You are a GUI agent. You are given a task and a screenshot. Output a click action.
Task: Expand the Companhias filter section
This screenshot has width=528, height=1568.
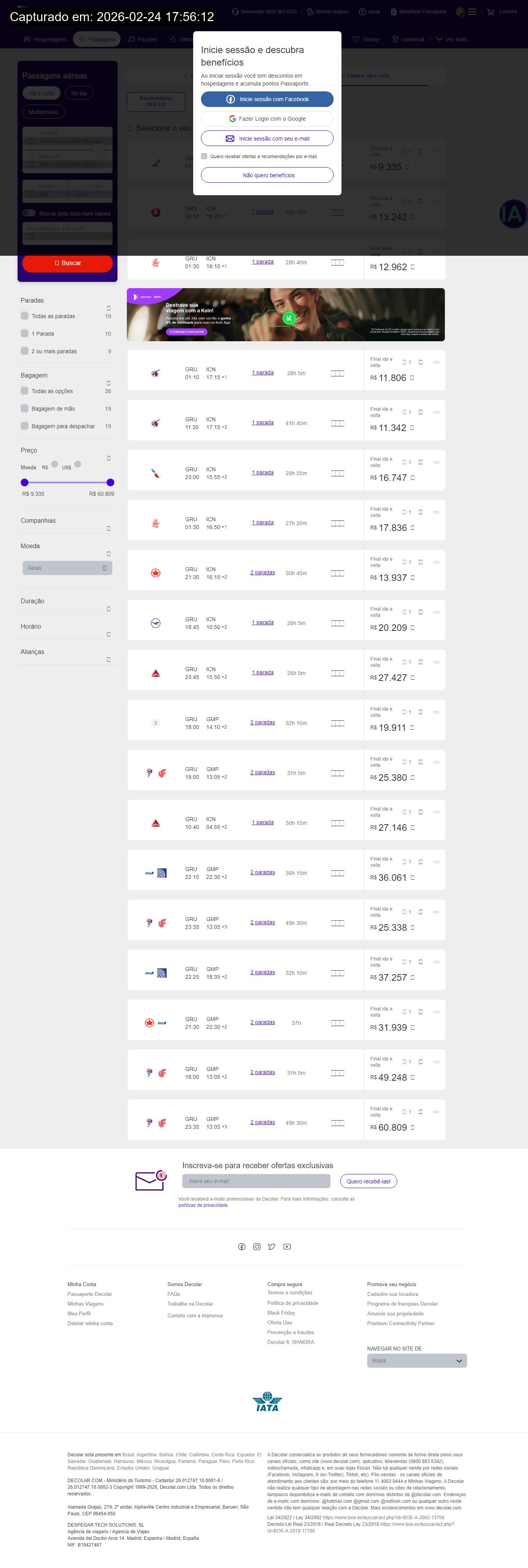point(108,528)
